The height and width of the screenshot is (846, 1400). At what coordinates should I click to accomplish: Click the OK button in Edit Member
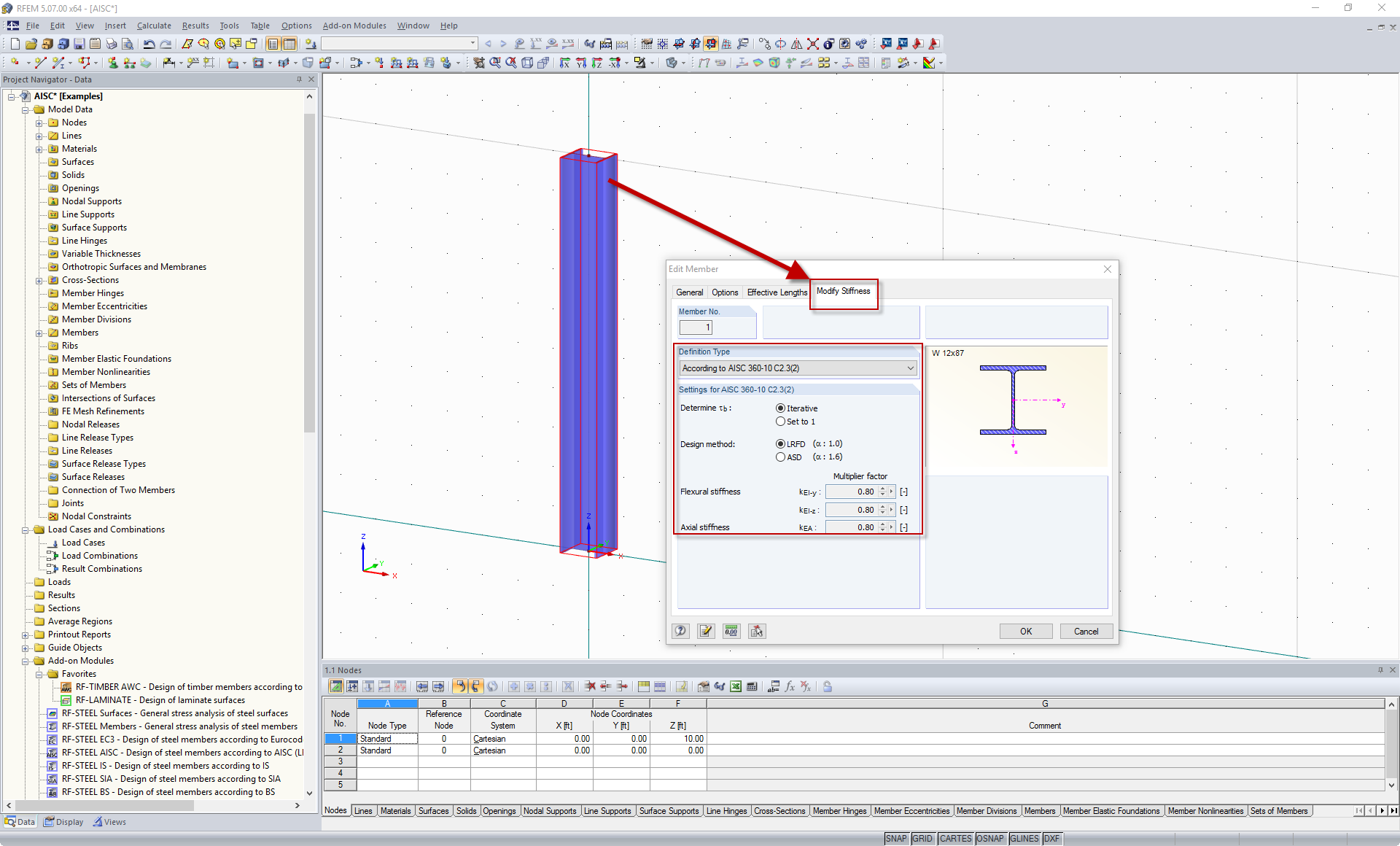(1025, 631)
